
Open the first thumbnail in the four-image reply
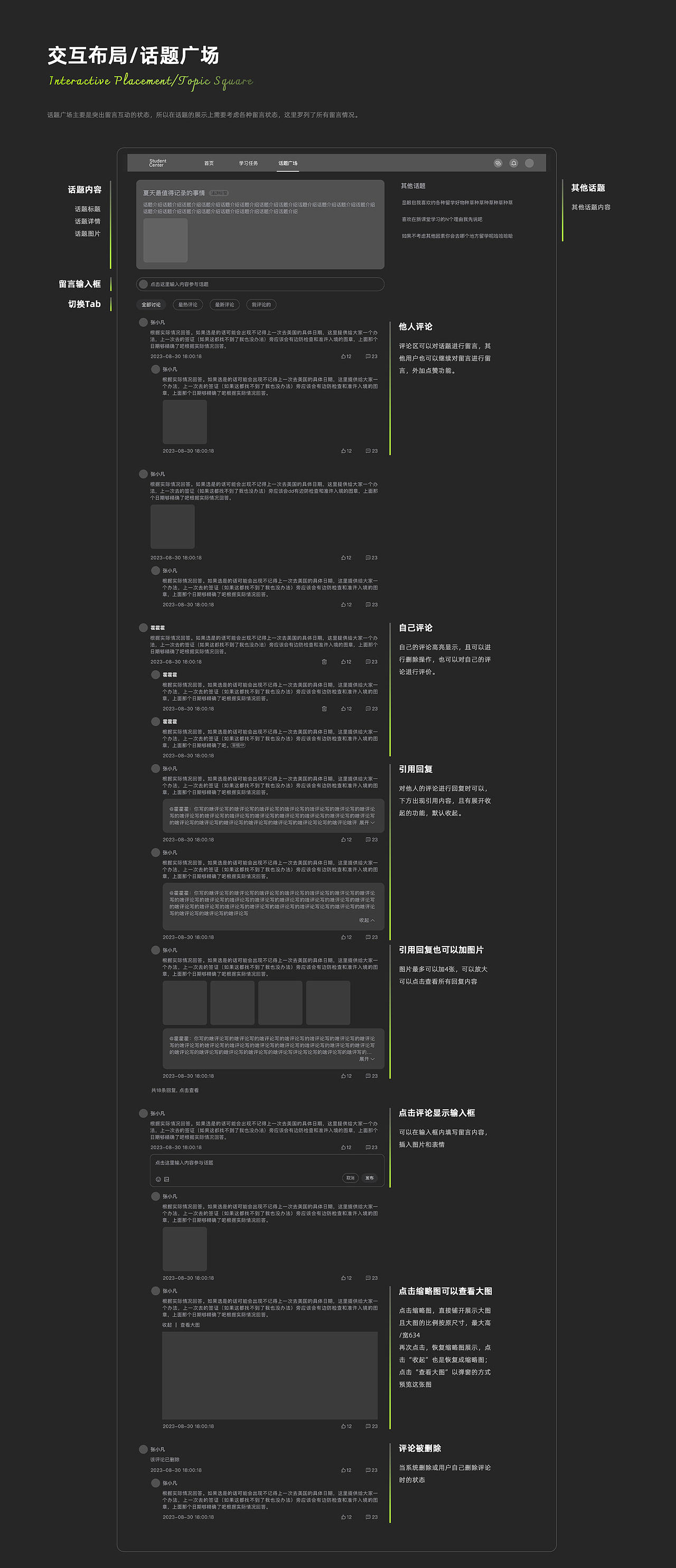click(x=184, y=1003)
